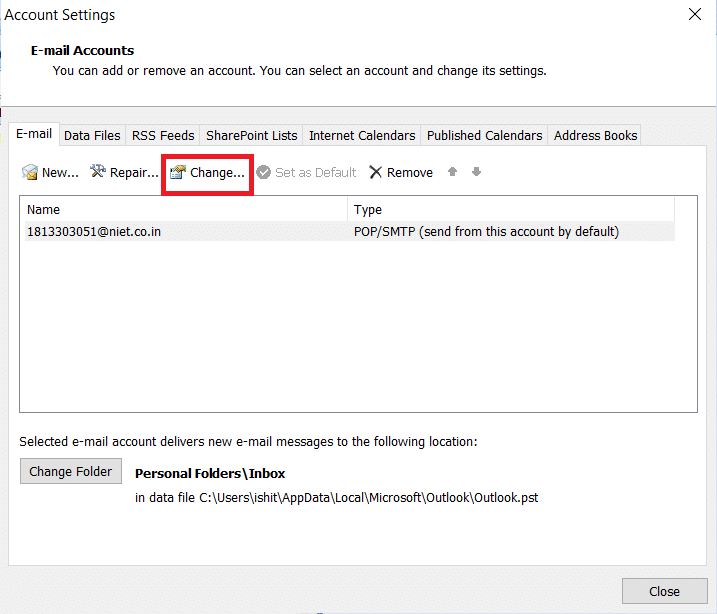Click the Close button at the bottom
717x614 pixels.
pos(664,591)
